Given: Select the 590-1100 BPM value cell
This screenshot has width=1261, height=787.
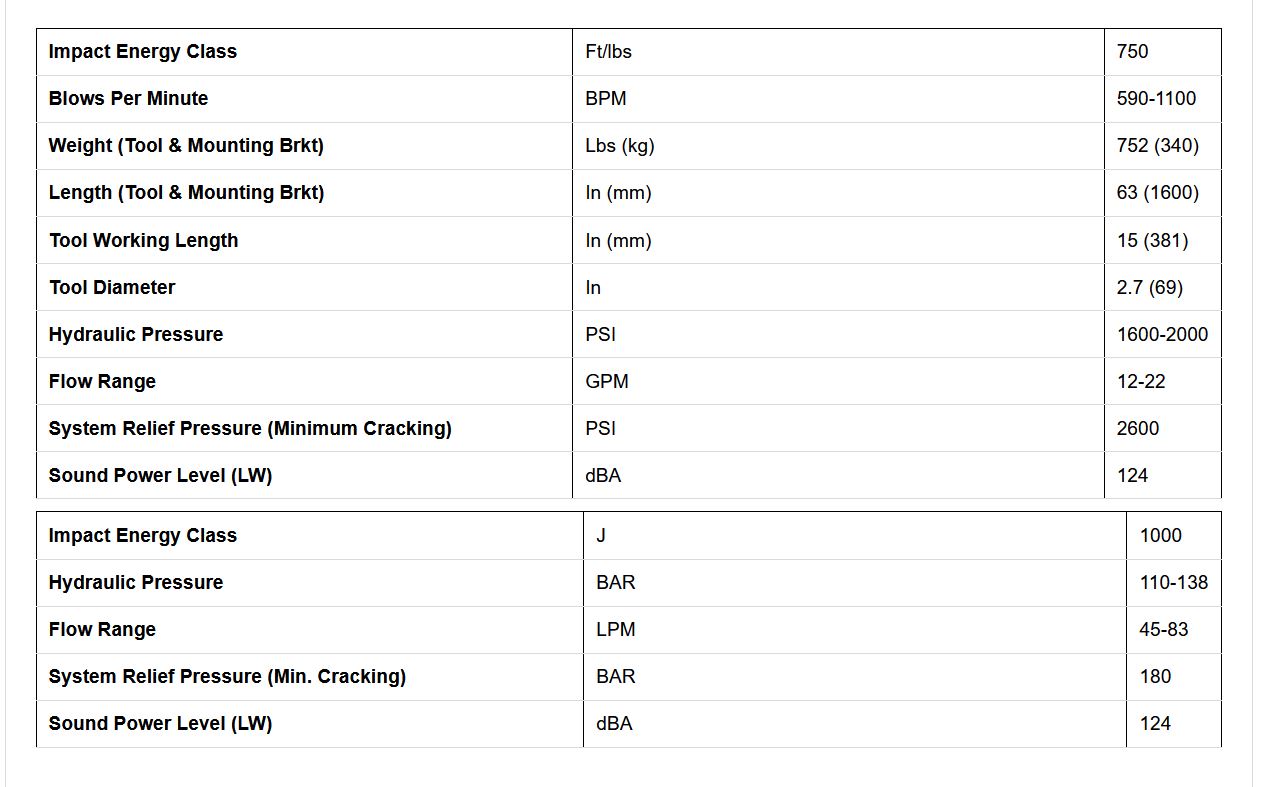Looking at the screenshot, I should click(1156, 99).
